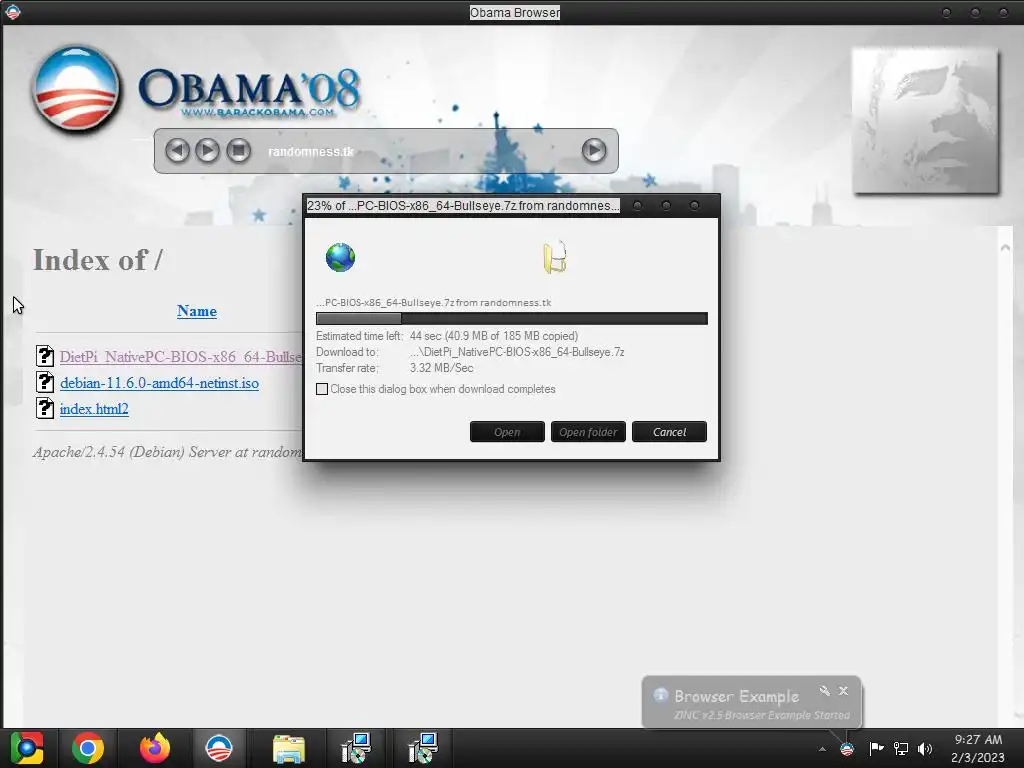The width and height of the screenshot is (1024, 768).
Task: Click the clock showing 9:27 AM
Action: click(x=978, y=740)
